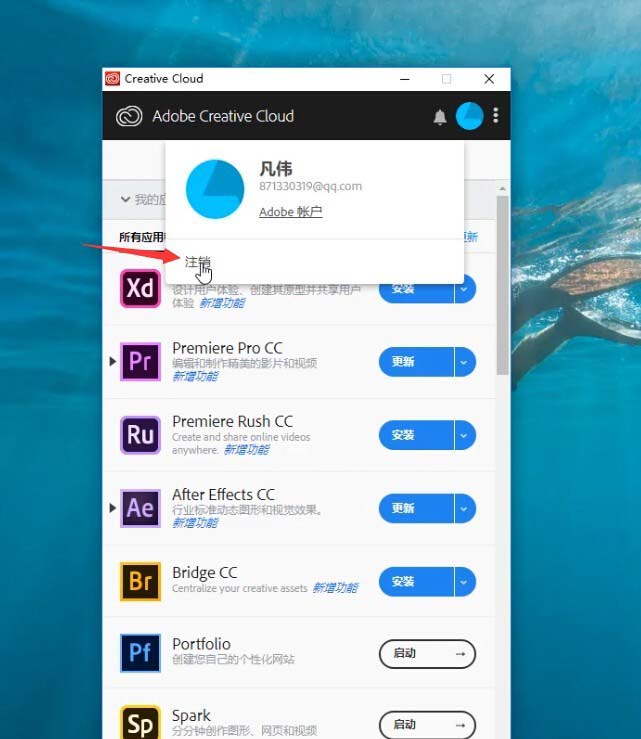
Task: Open the notifications bell icon
Action: point(440,116)
